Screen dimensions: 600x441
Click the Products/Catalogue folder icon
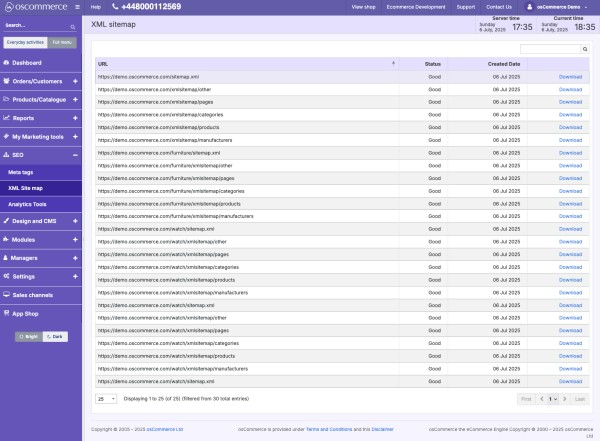pos(6,99)
